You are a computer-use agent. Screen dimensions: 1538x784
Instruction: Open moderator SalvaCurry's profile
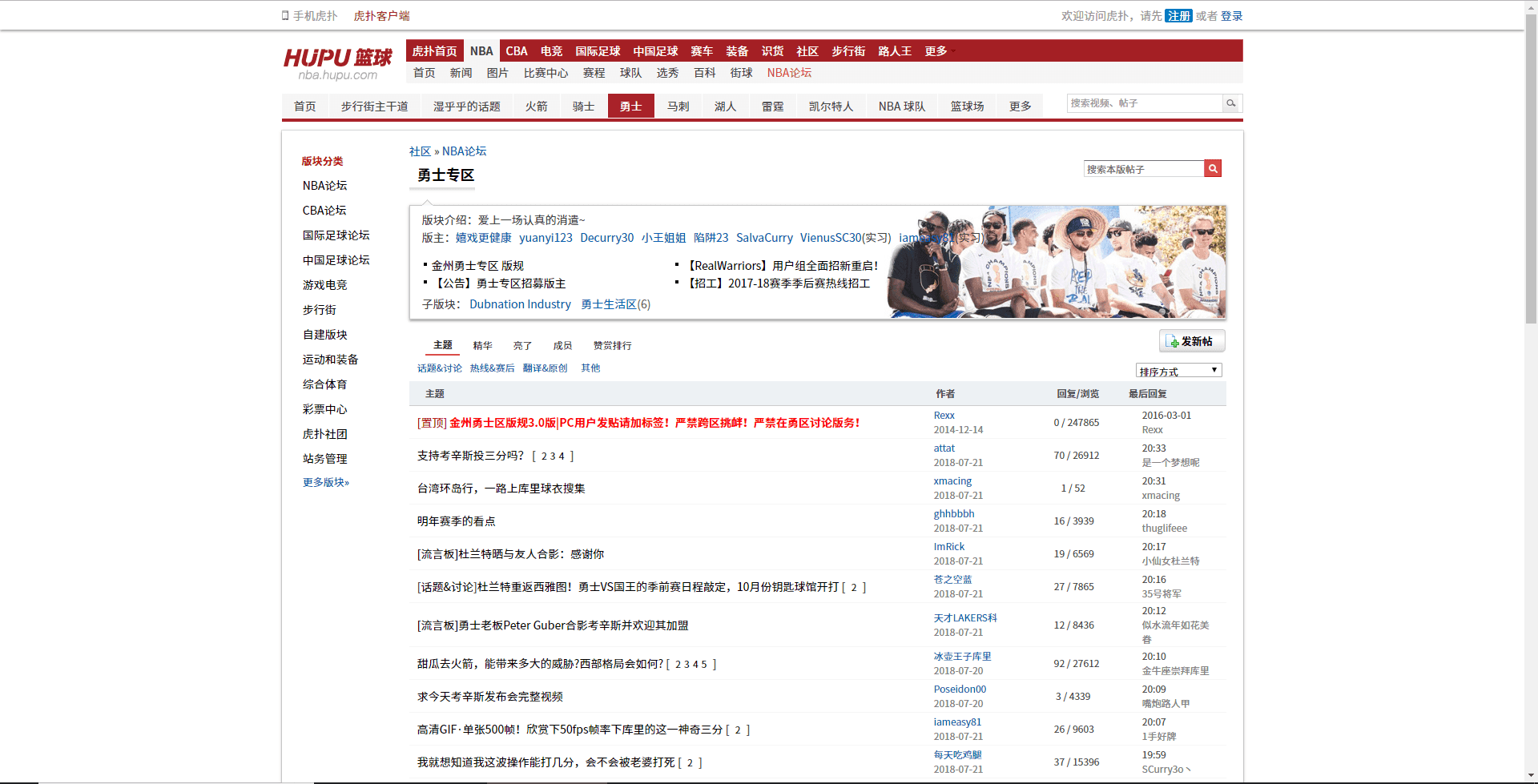[764, 238]
